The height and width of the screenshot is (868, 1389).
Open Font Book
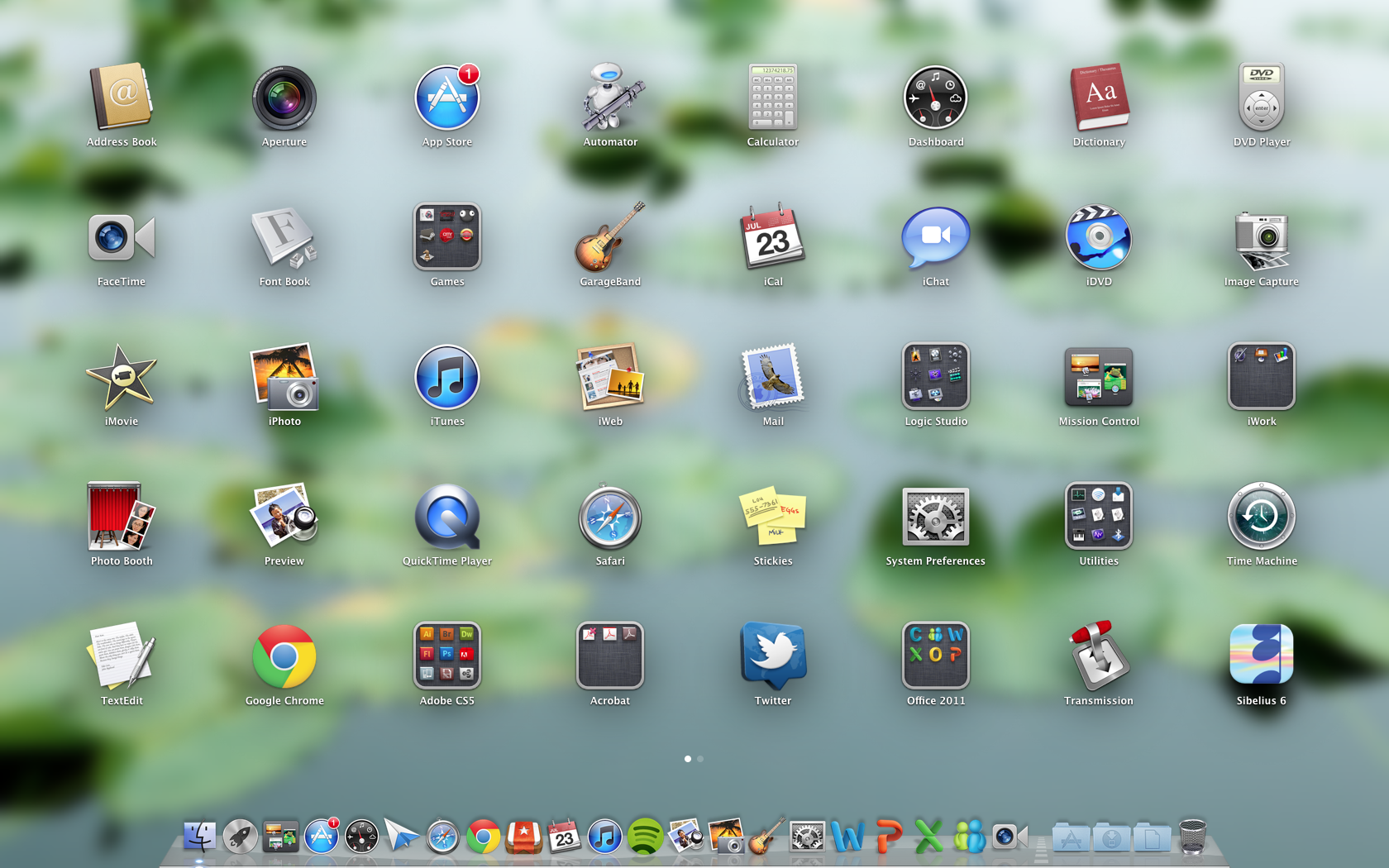click(x=284, y=237)
